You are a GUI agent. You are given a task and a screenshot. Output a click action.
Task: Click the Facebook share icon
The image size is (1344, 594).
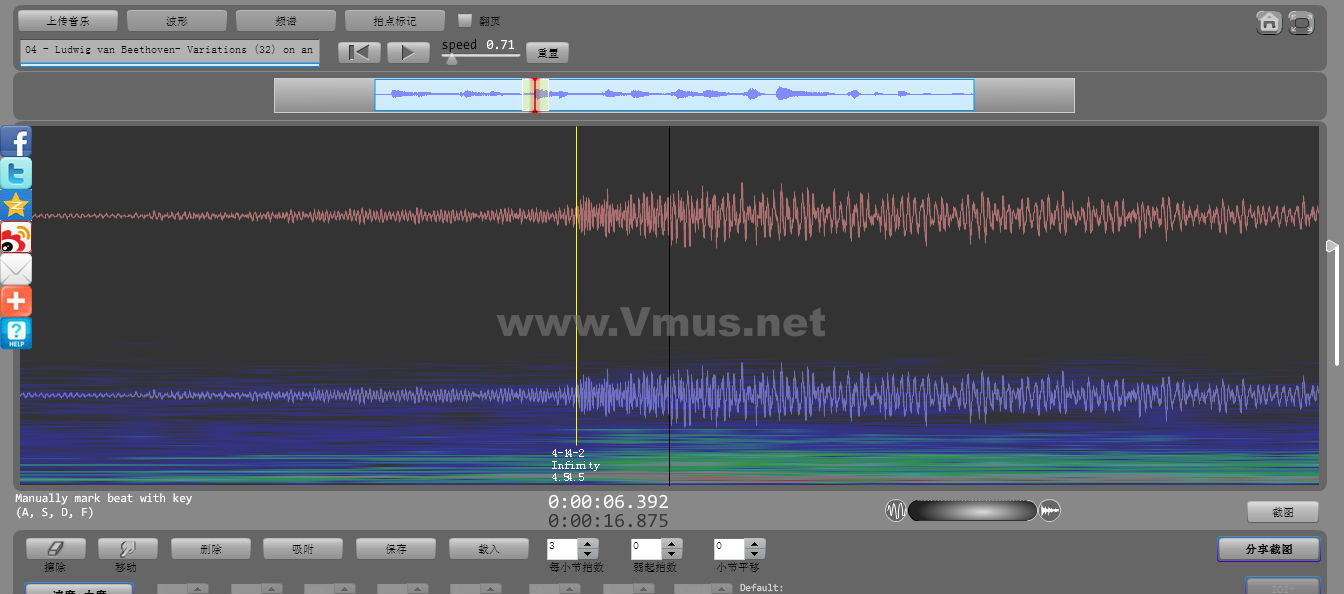click(x=16, y=142)
